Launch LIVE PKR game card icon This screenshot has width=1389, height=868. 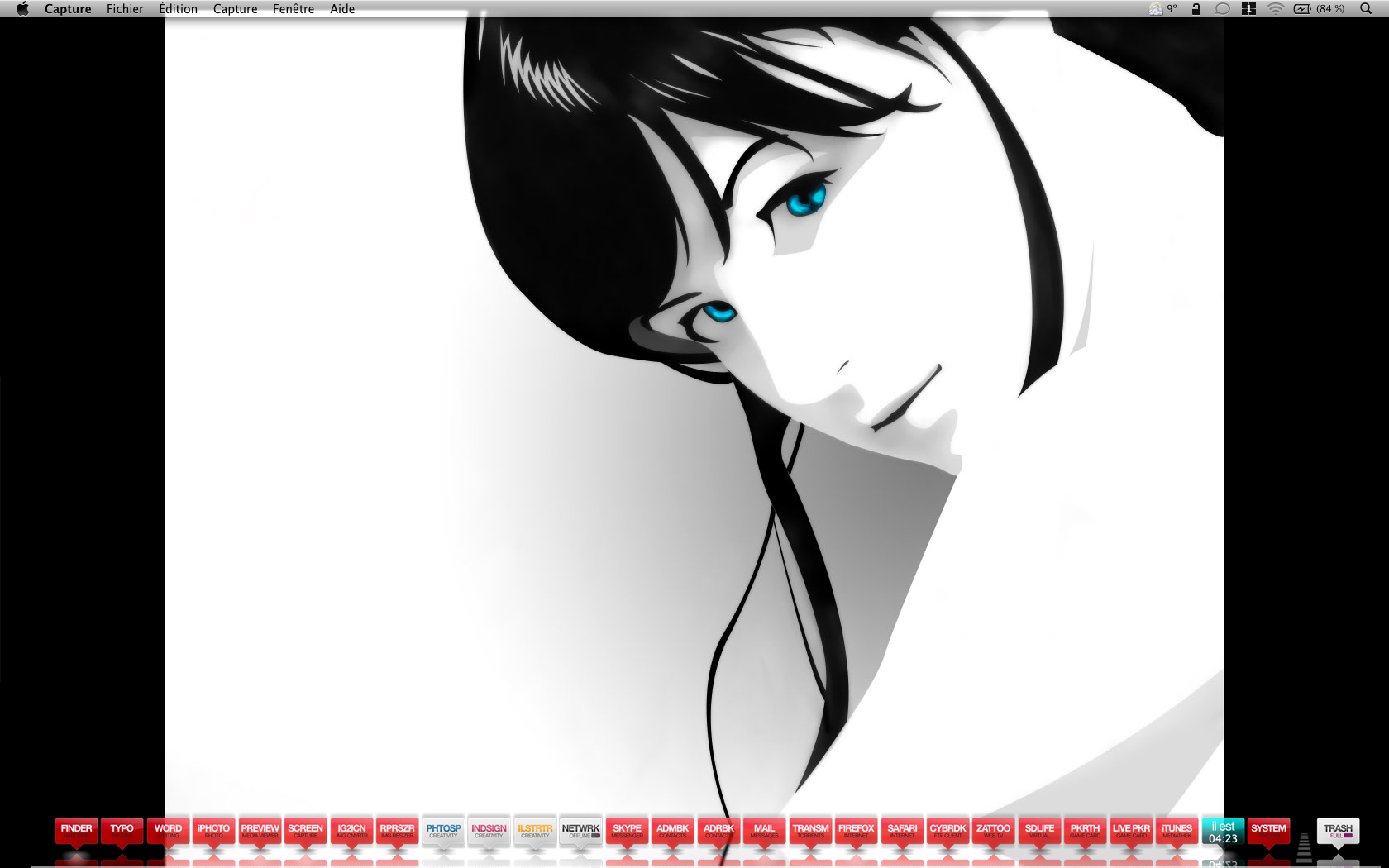pyautogui.click(x=1131, y=831)
